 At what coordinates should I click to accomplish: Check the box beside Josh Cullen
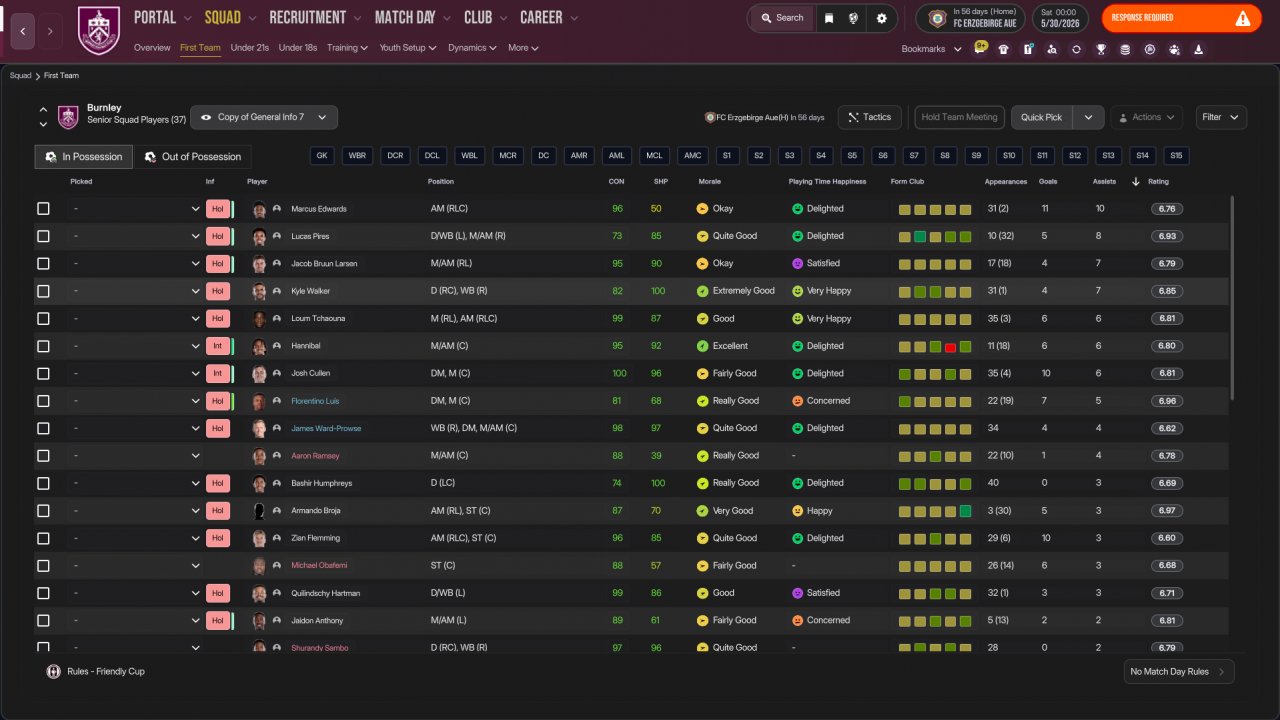(43, 373)
